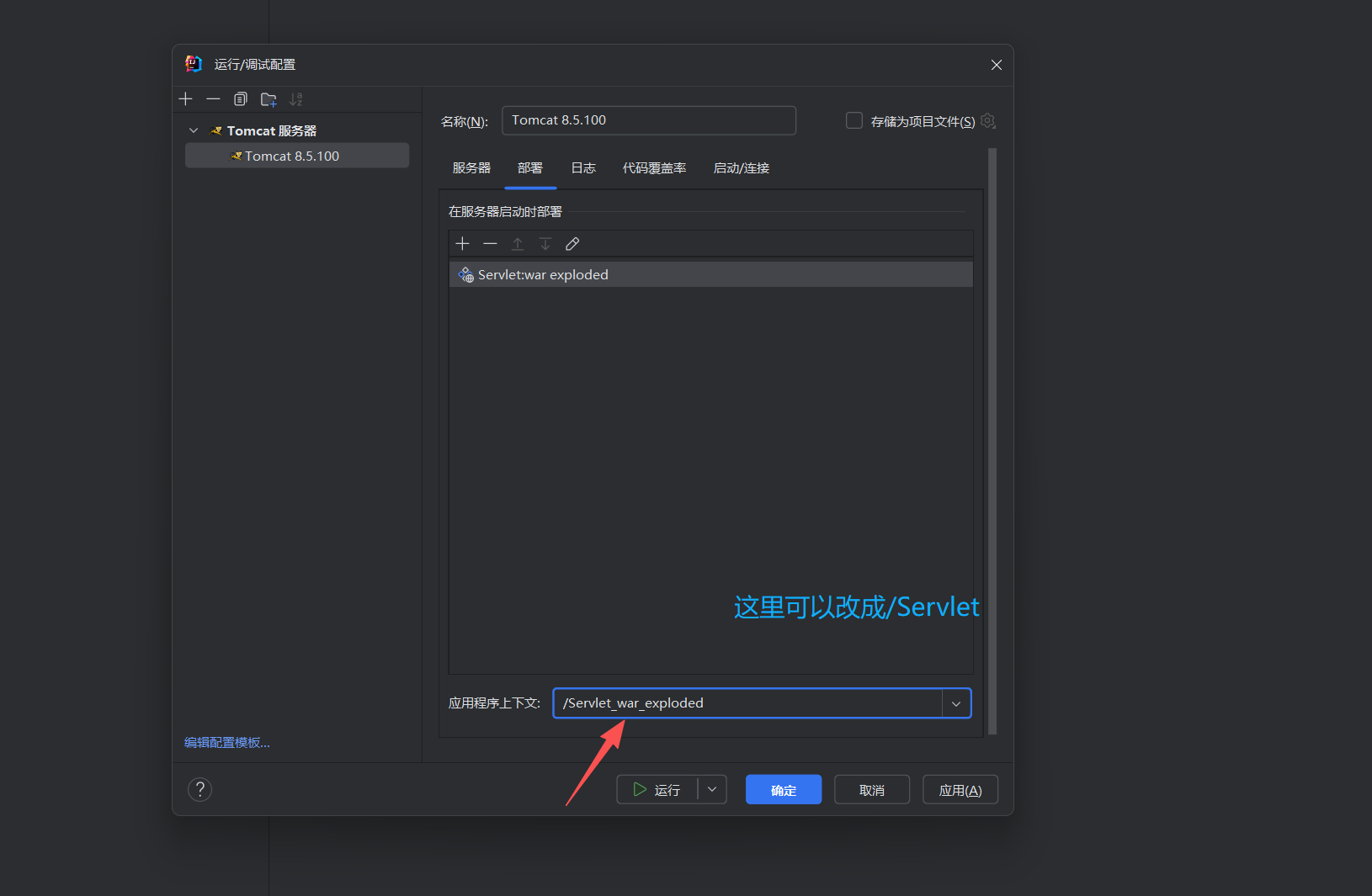Add a deployment artifact in deploy list
Viewport: 1372px width, 896px height.
point(462,244)
